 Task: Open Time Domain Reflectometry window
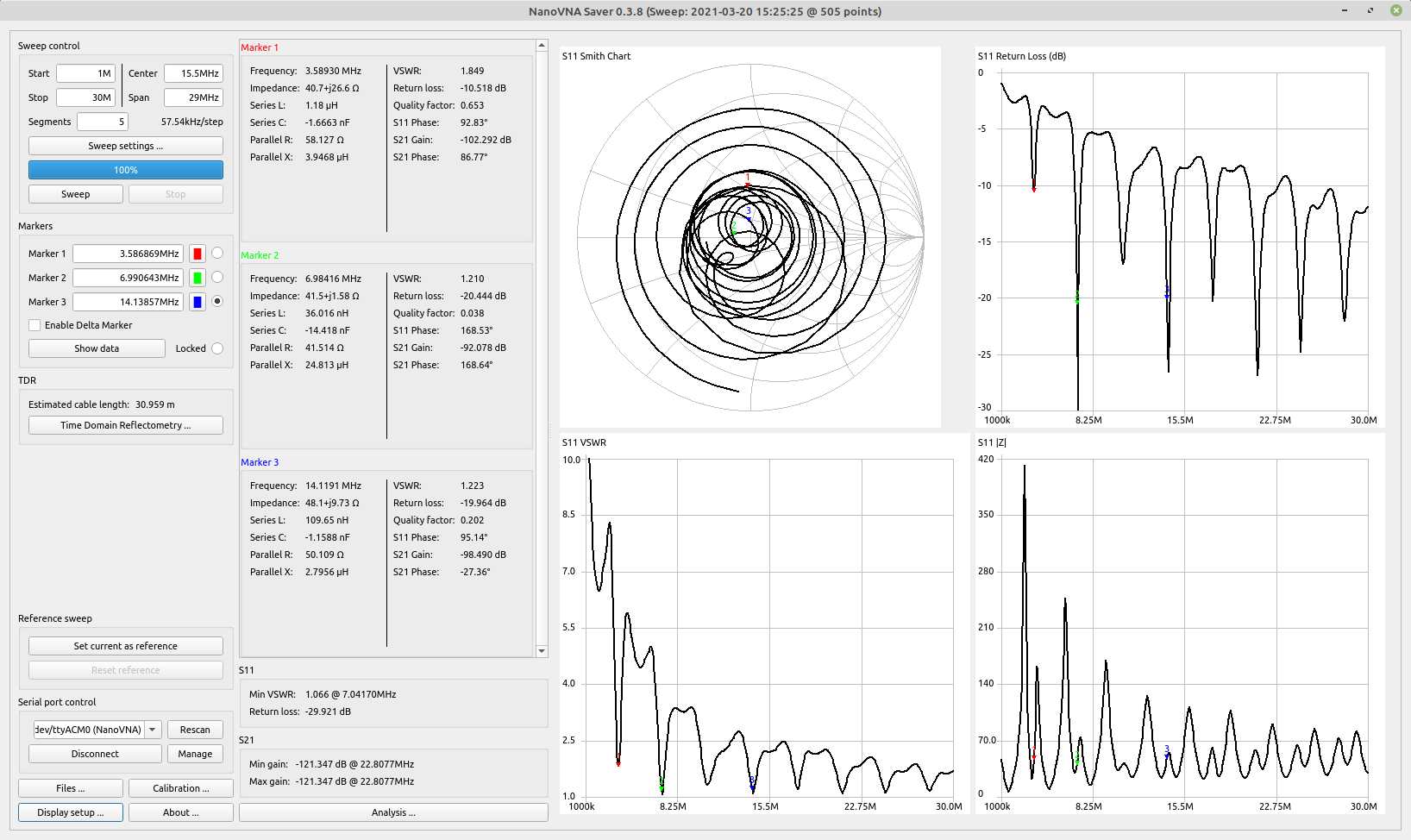coord(126,425)
